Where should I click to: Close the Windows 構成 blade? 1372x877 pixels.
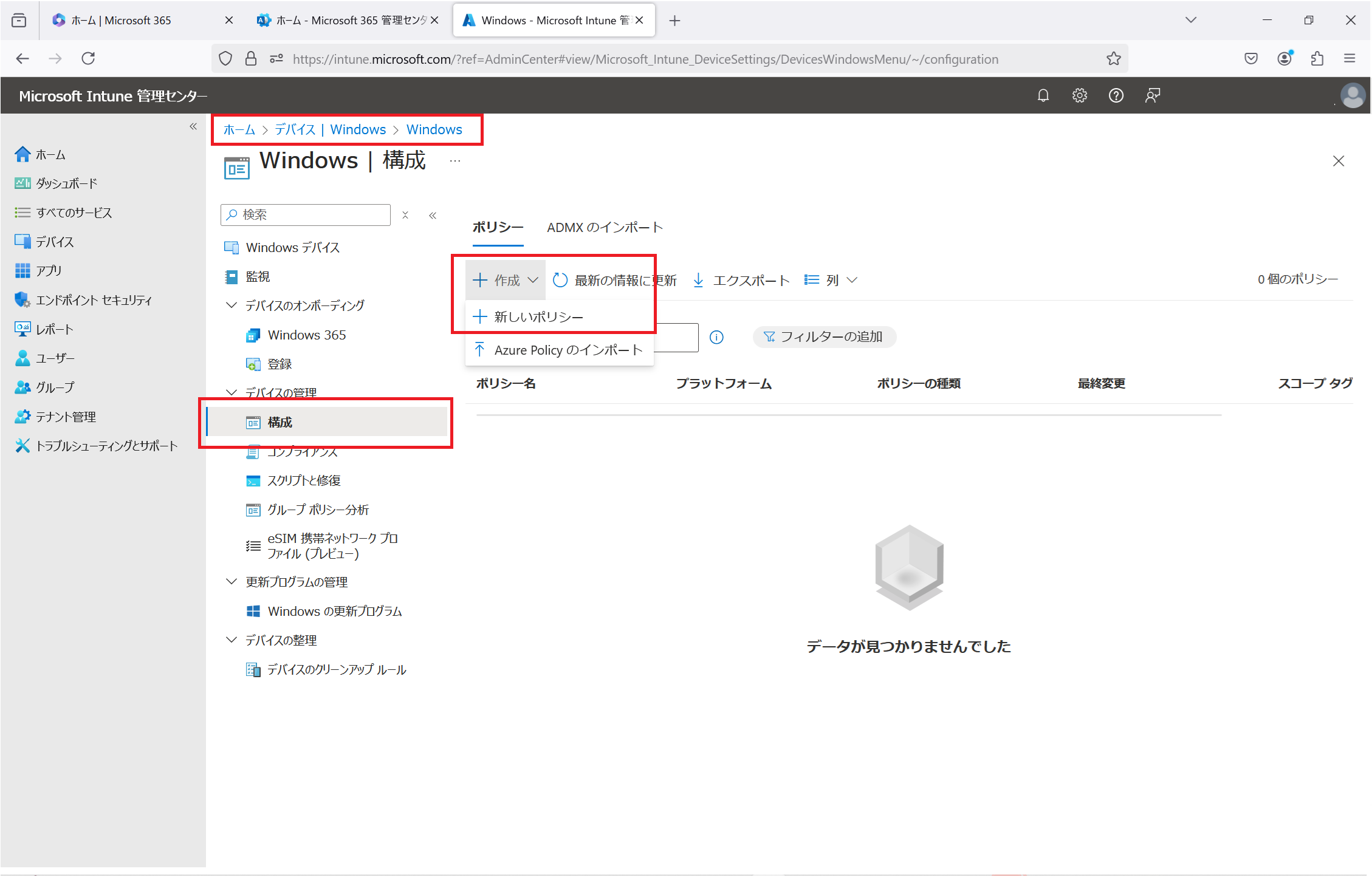1338,161
